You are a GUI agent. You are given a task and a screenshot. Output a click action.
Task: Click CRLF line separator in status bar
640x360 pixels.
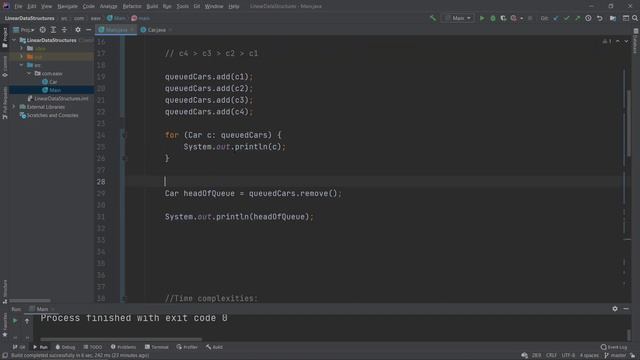pyautogui.click(x=551, y=356)
